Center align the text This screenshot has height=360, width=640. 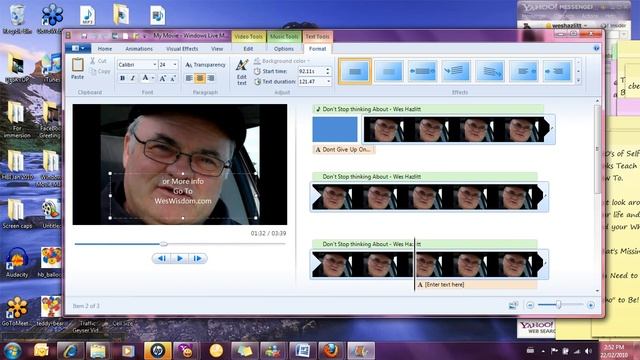(x=200, y=78)
